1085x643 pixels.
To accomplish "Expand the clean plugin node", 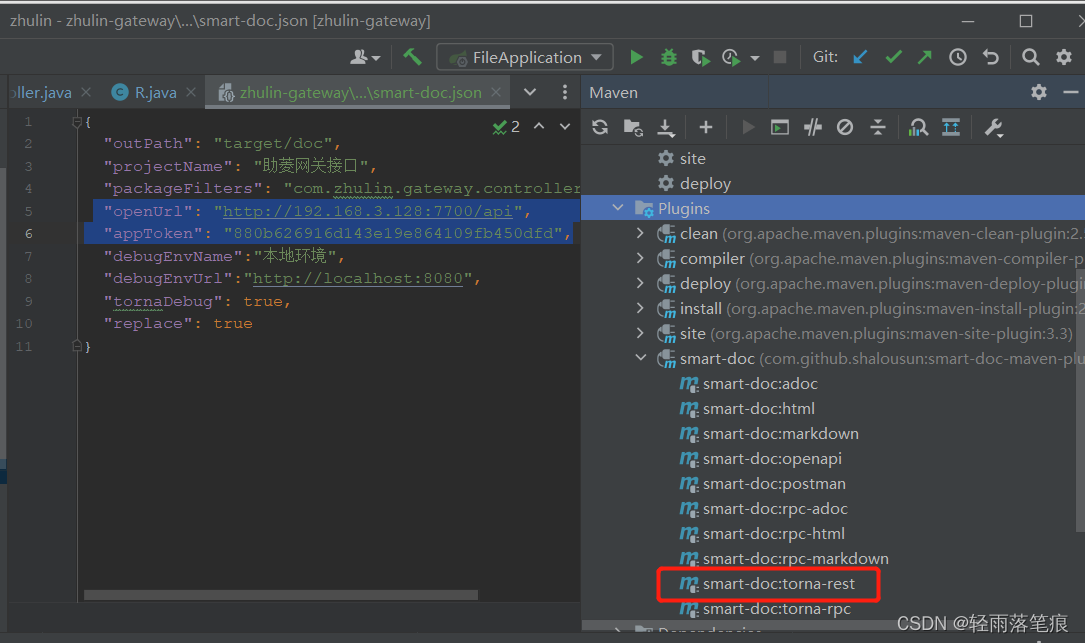I will pos(641,233).
